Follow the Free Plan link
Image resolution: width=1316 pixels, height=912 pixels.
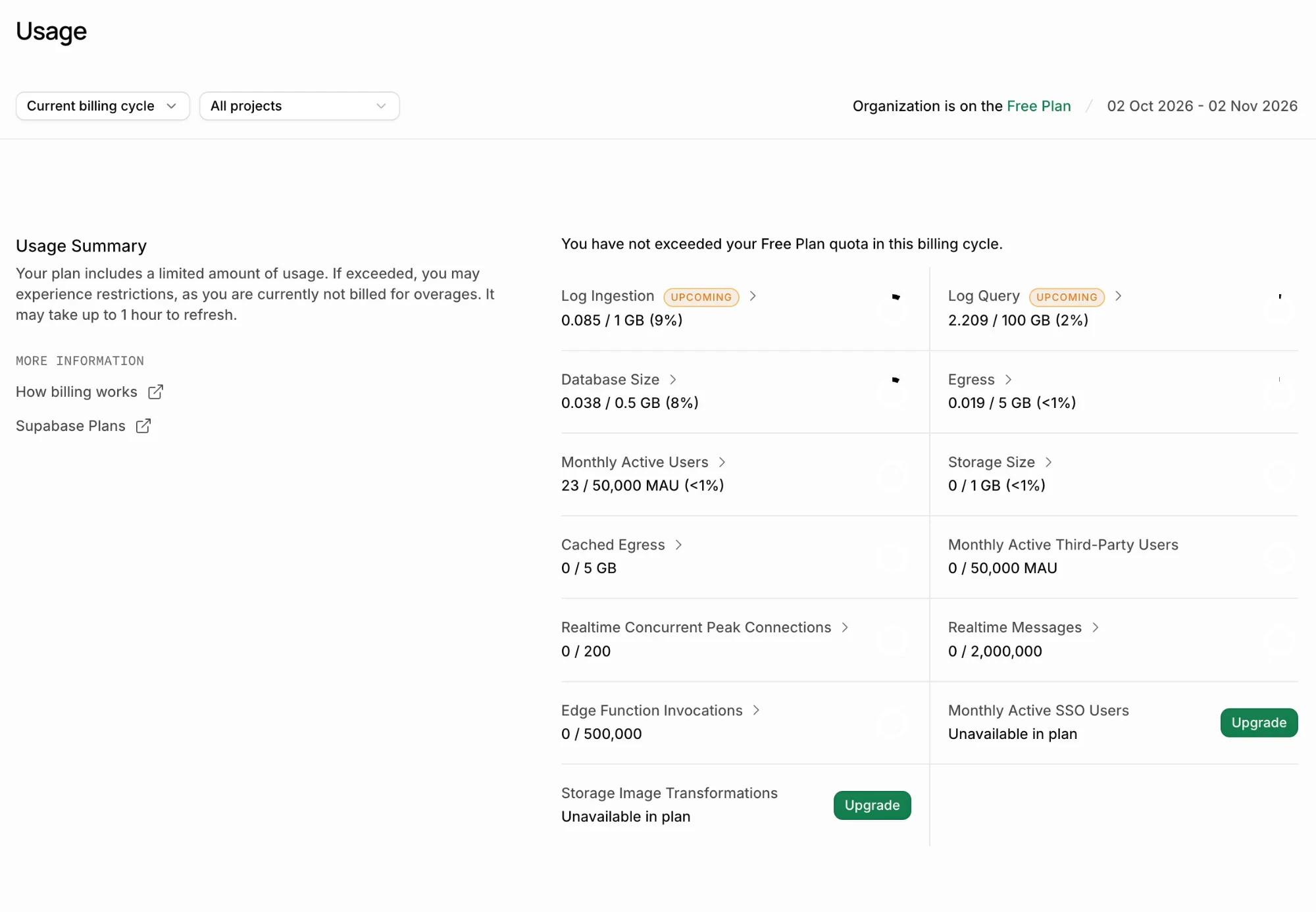point(1038,106)
